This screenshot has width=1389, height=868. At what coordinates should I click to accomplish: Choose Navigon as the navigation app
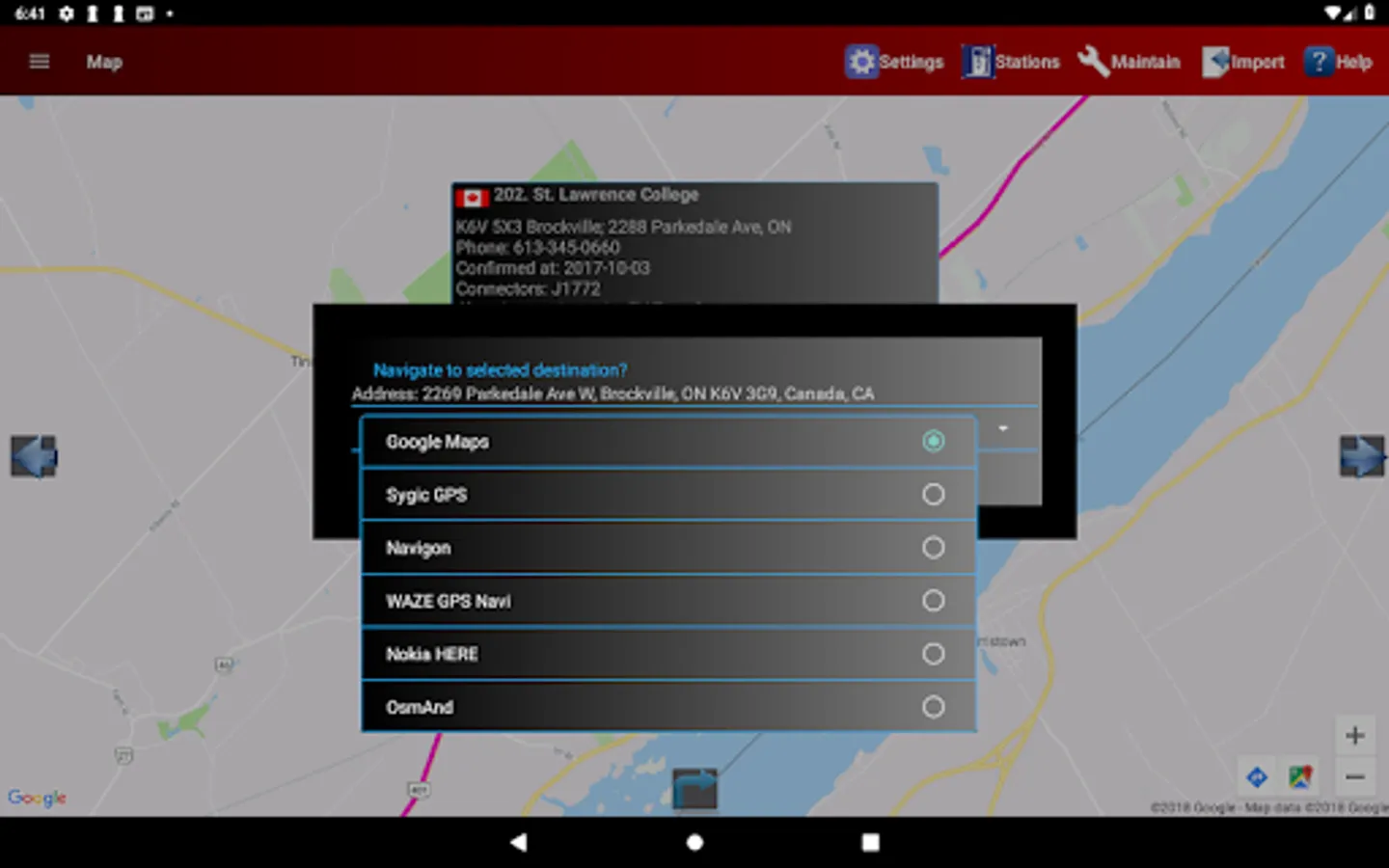coord(668,548)
